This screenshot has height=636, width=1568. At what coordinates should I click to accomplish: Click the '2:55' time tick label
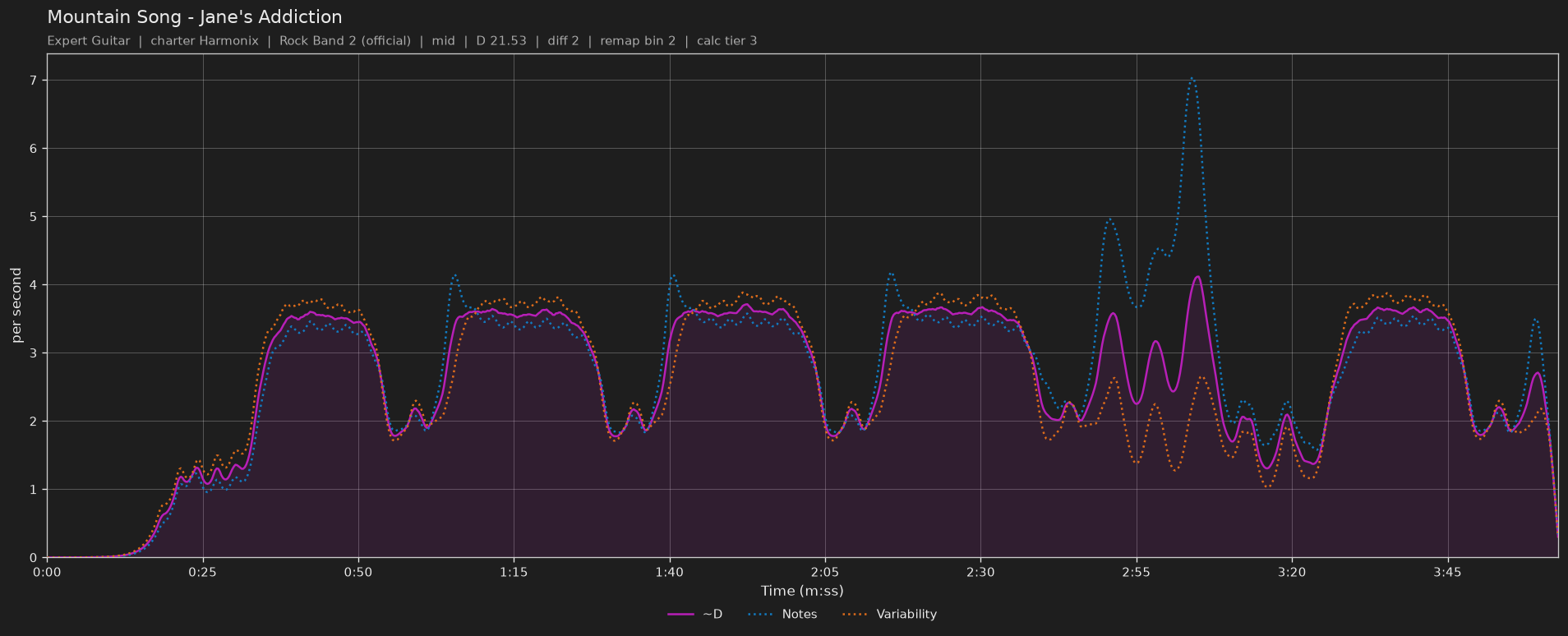click(1136, 572)
